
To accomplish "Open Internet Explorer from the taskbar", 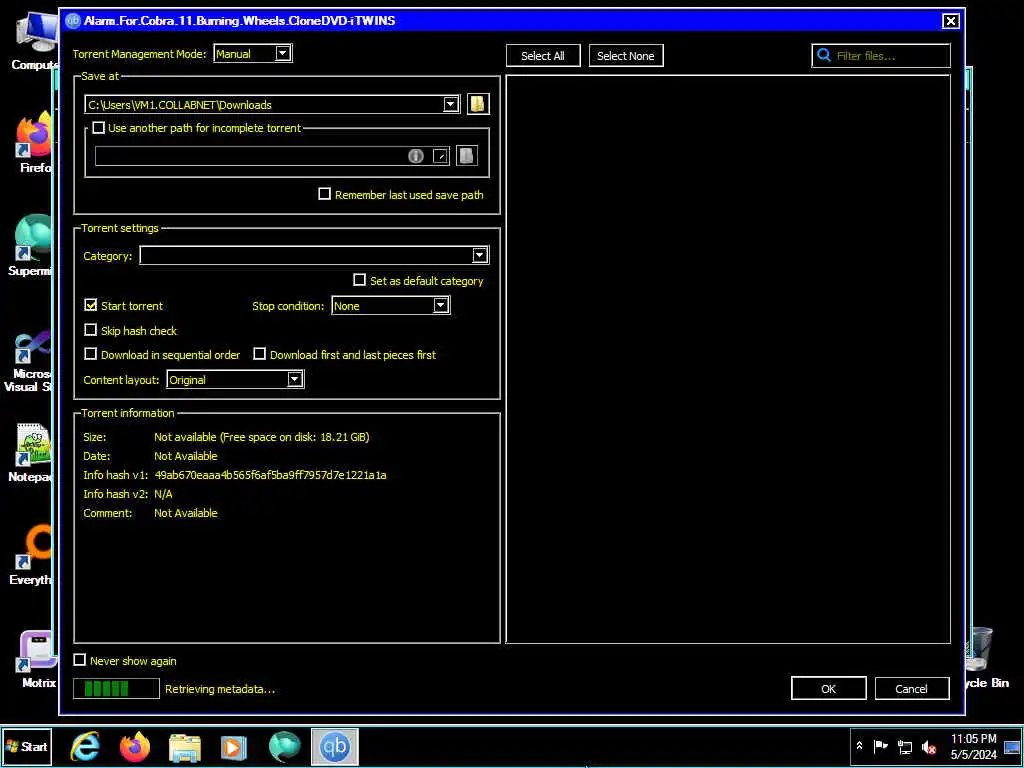I will tap(86, 746).
